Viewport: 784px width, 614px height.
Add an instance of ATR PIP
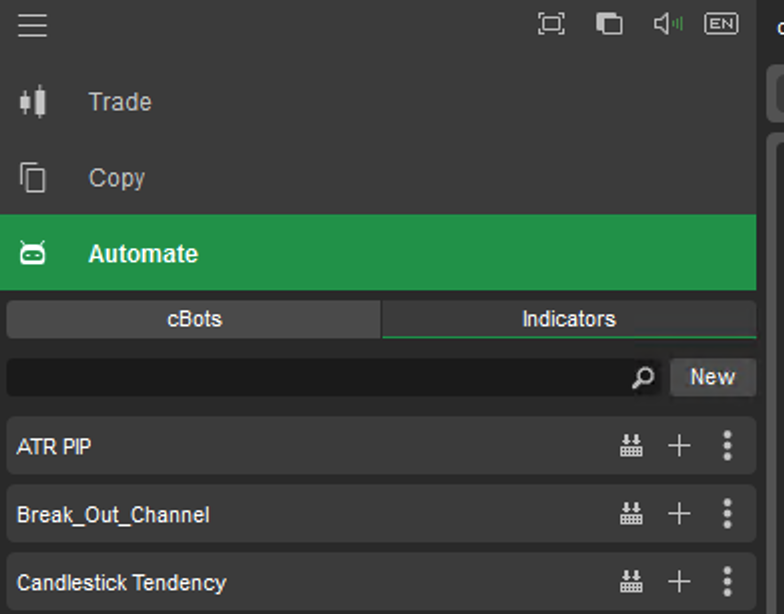[x=679, y=446]
